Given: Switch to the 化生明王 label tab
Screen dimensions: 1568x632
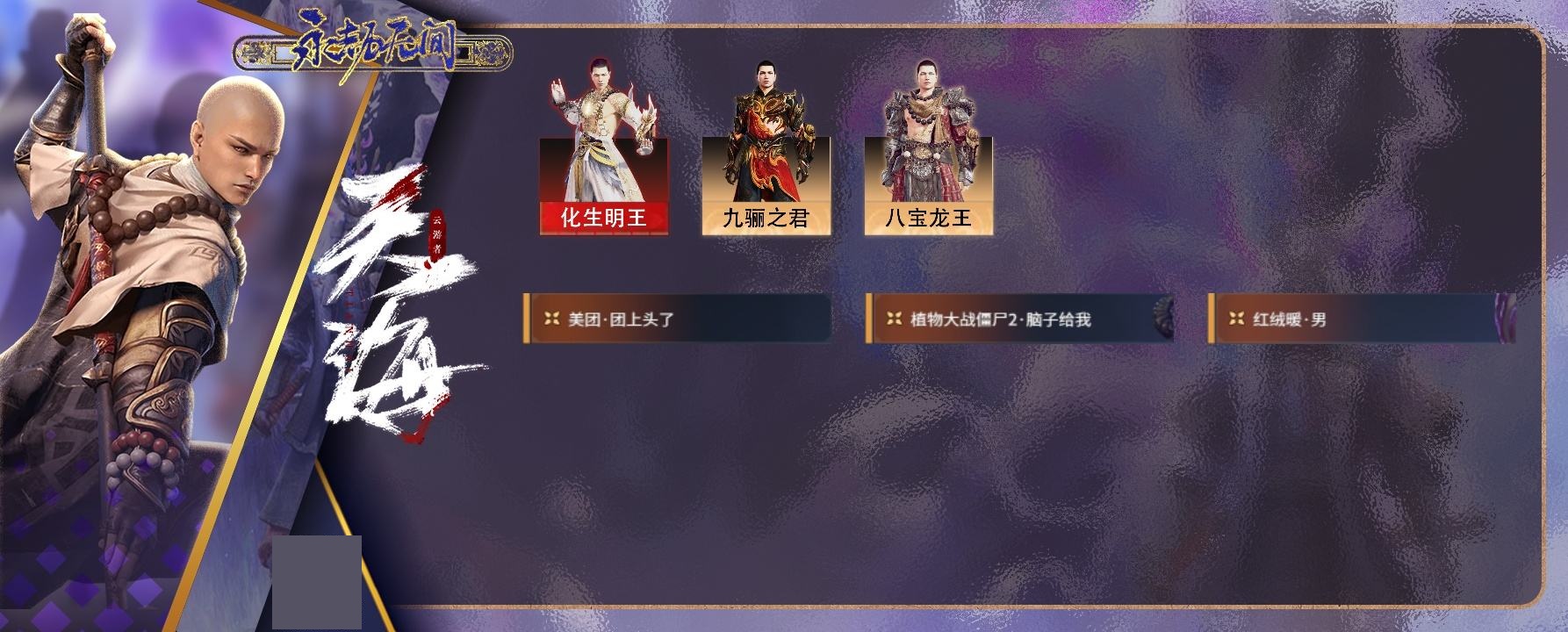Looking at the screenshot, I should pyautogui.click(x=604, y=219).
